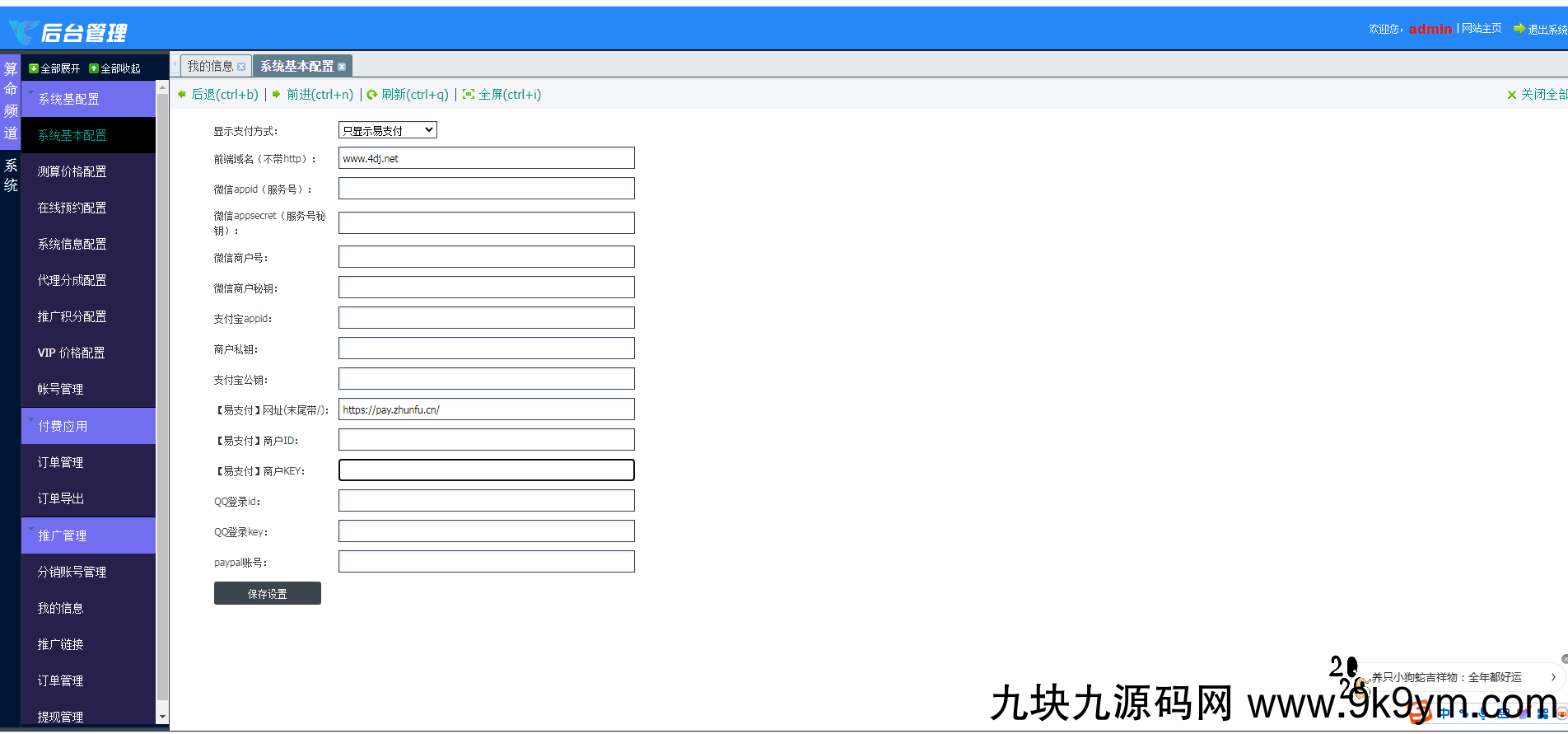Open 推广积分配置 sidebar item
1568x734 pixels.
(x=88, y=316)
